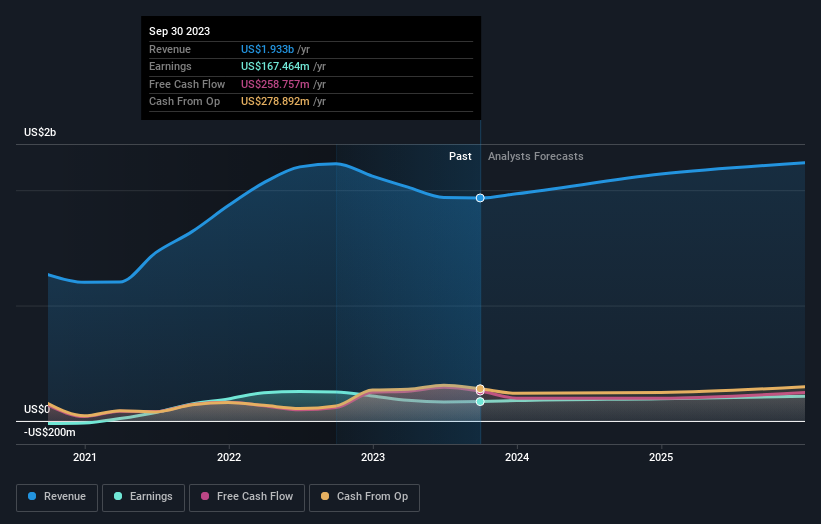Select the 2024 x-axis label
This screenshot has width=821, height=524.
coord(517,457)
